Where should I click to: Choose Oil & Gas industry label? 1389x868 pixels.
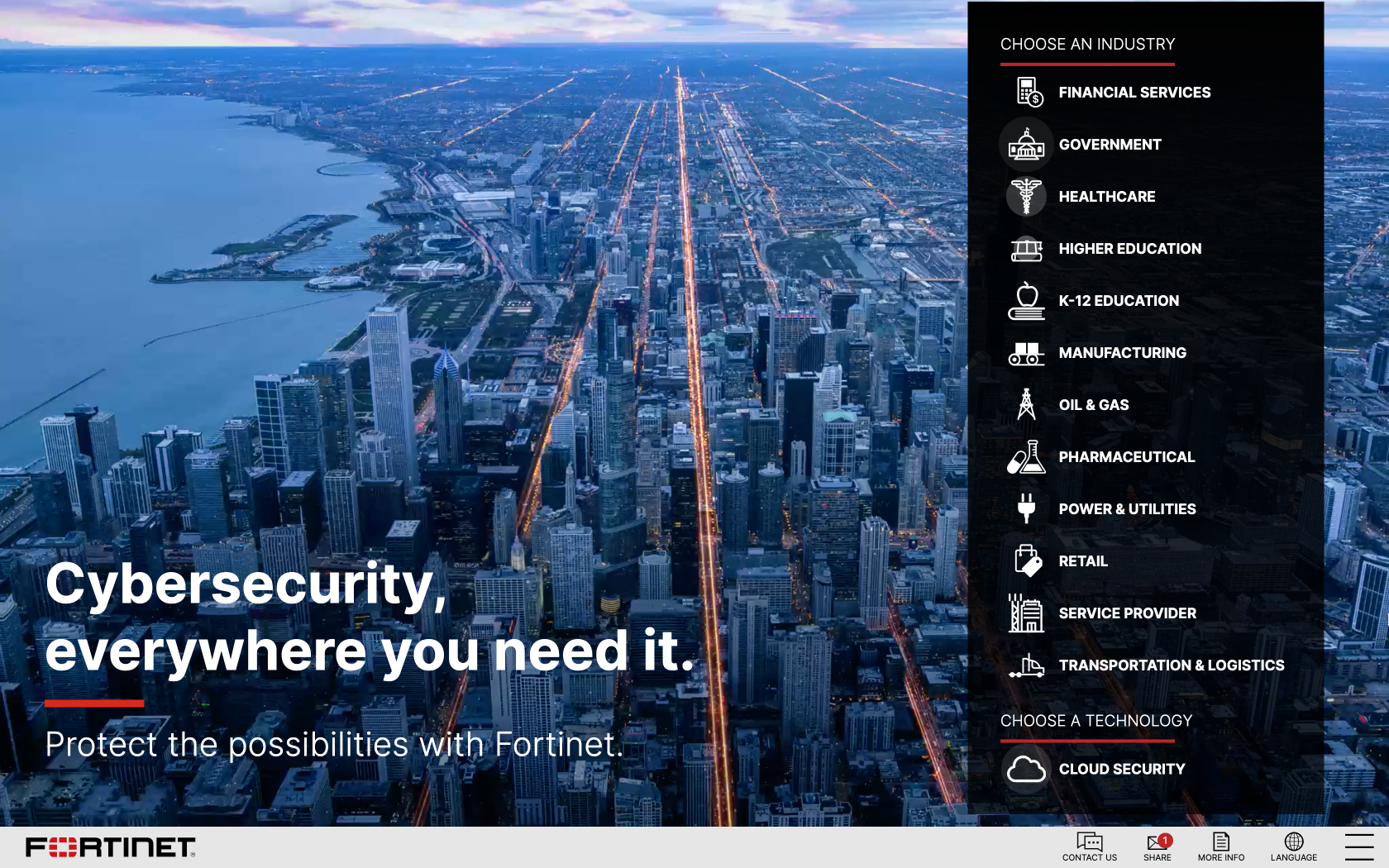(1094, 405)
